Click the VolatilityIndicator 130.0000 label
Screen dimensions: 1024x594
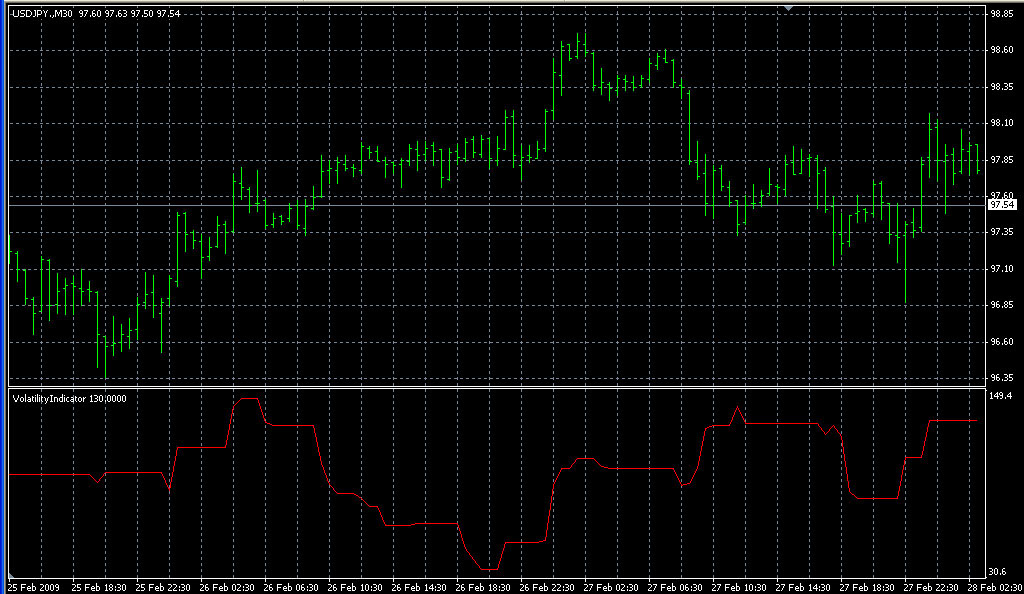pyautogui.click(x=70, y=398)
